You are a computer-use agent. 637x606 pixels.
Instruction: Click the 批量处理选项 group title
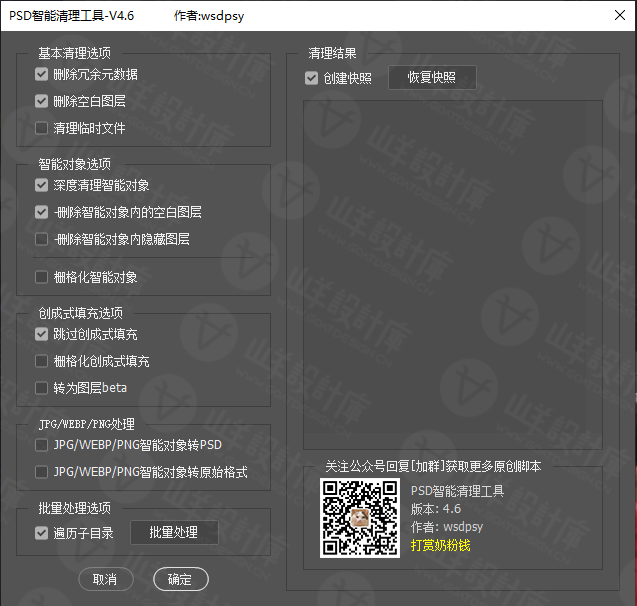tap(74, 508)
